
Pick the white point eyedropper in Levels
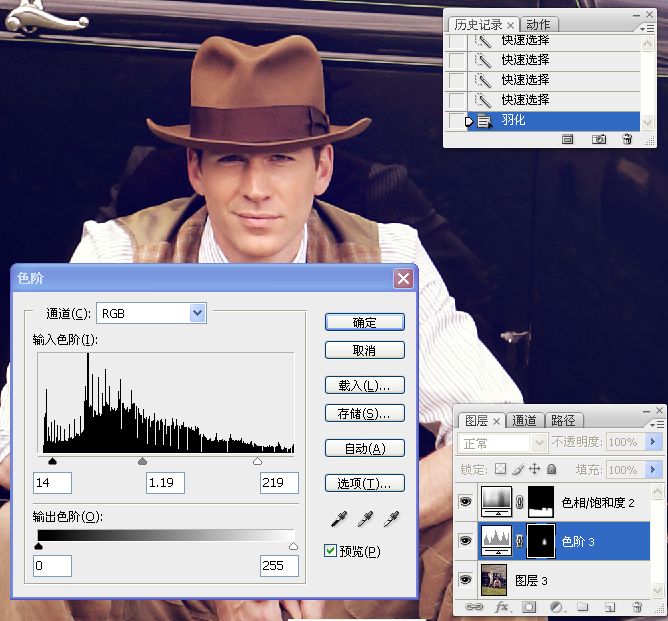pyautogui.click(x=391, y=518)
